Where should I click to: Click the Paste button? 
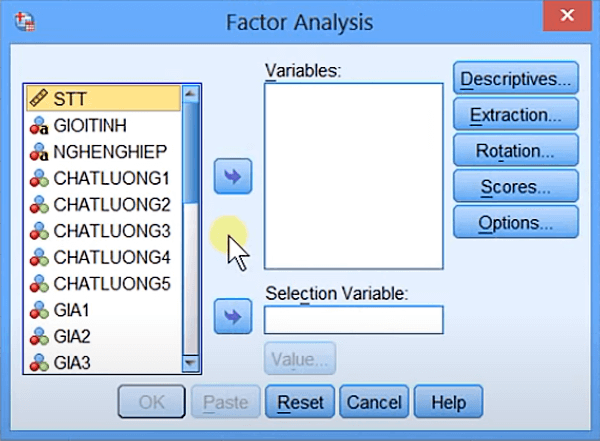pyautogui.click(x=226, y=402)
